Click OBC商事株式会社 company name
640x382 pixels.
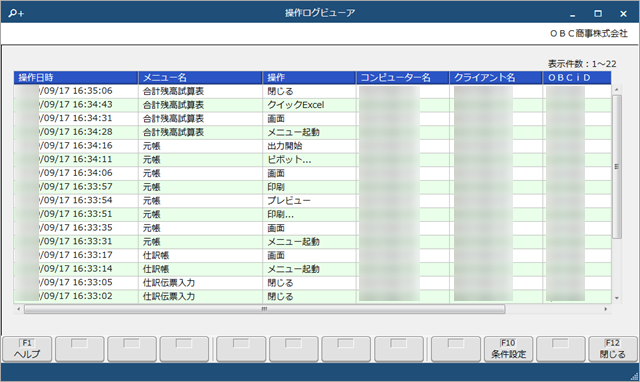(589, 33)
